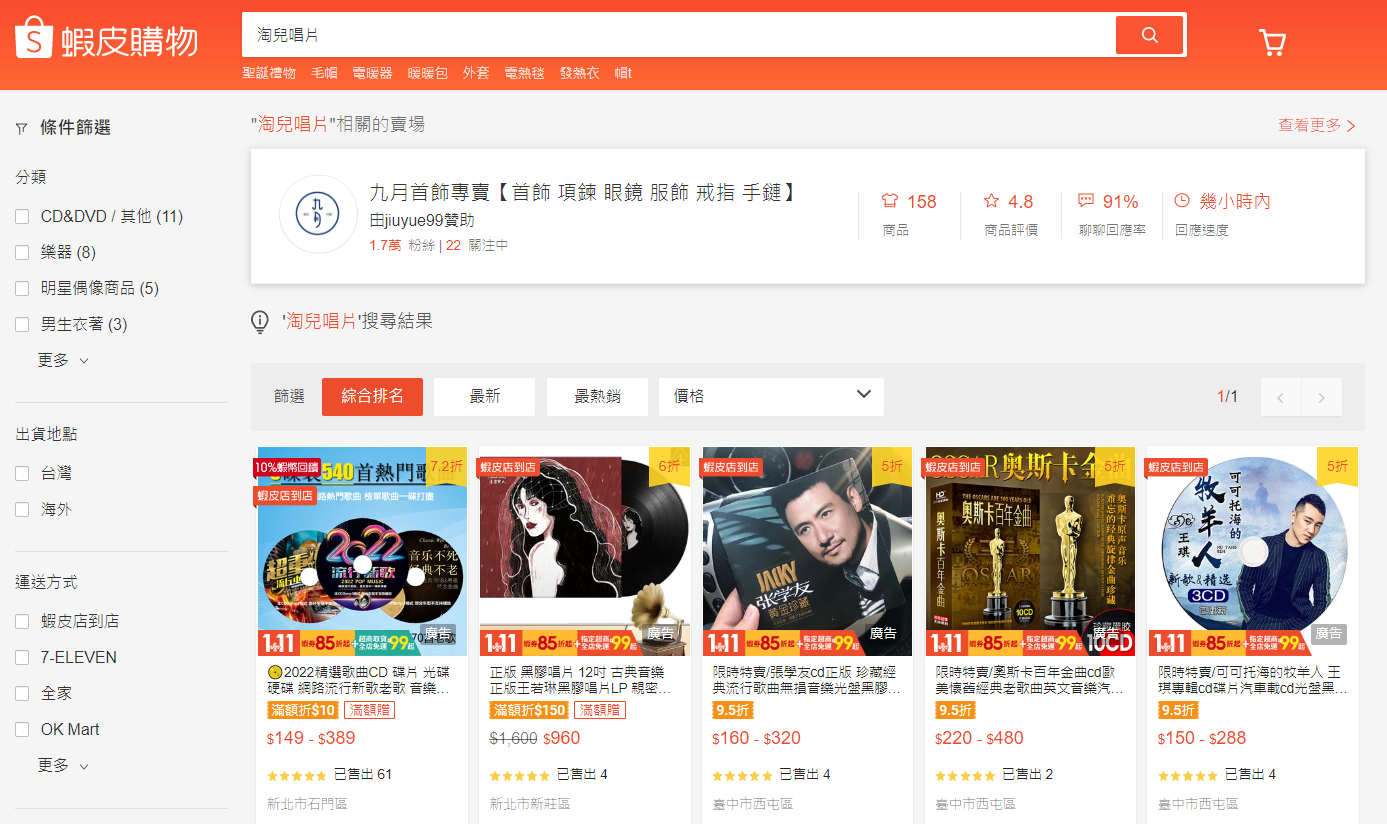The width and height of the screenshot is (1387, 824).
Task: Click the 毛帽 quick search link
Action: click(324, 72)
